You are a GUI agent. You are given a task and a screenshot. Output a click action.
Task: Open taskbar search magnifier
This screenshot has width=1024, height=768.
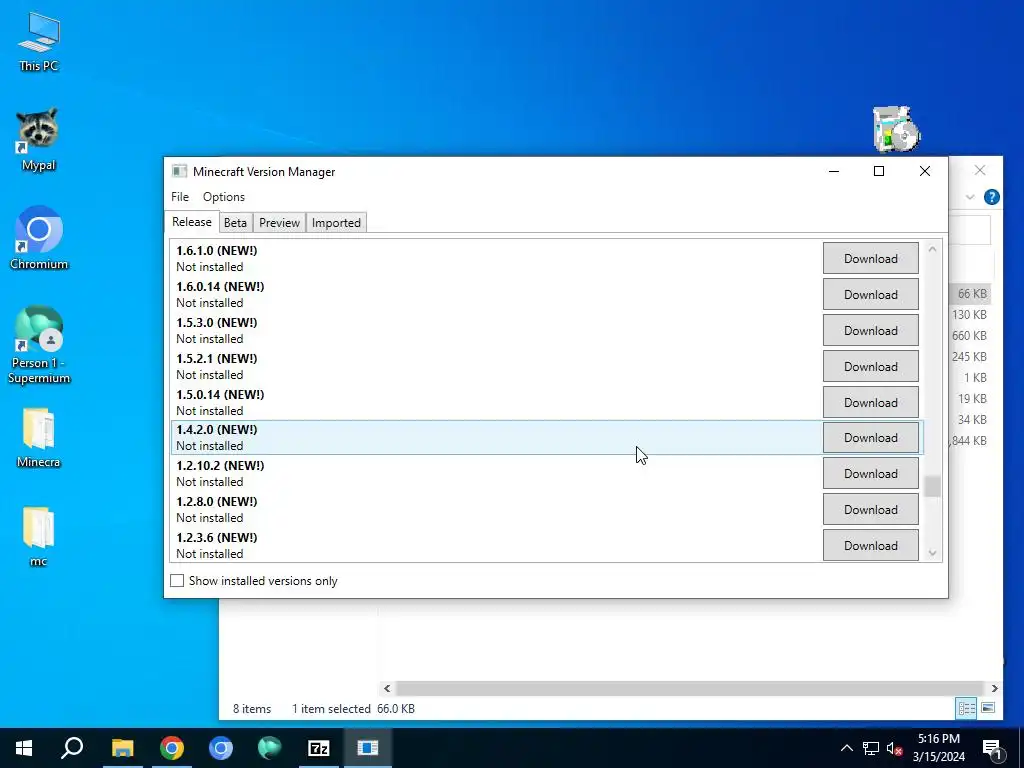pyautogui.click(x=72, y=748)
